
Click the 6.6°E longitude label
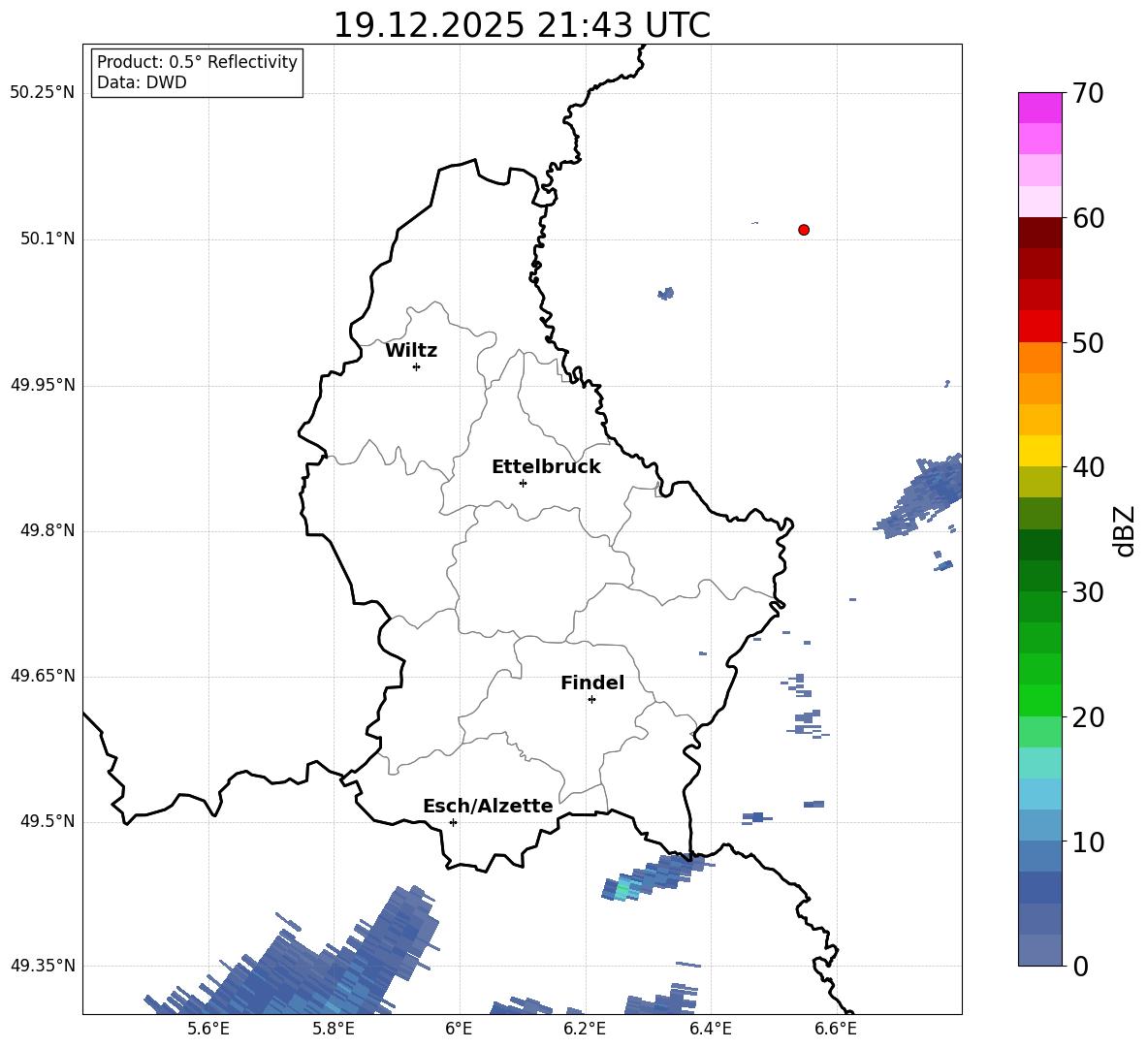tap(836, 1029)
